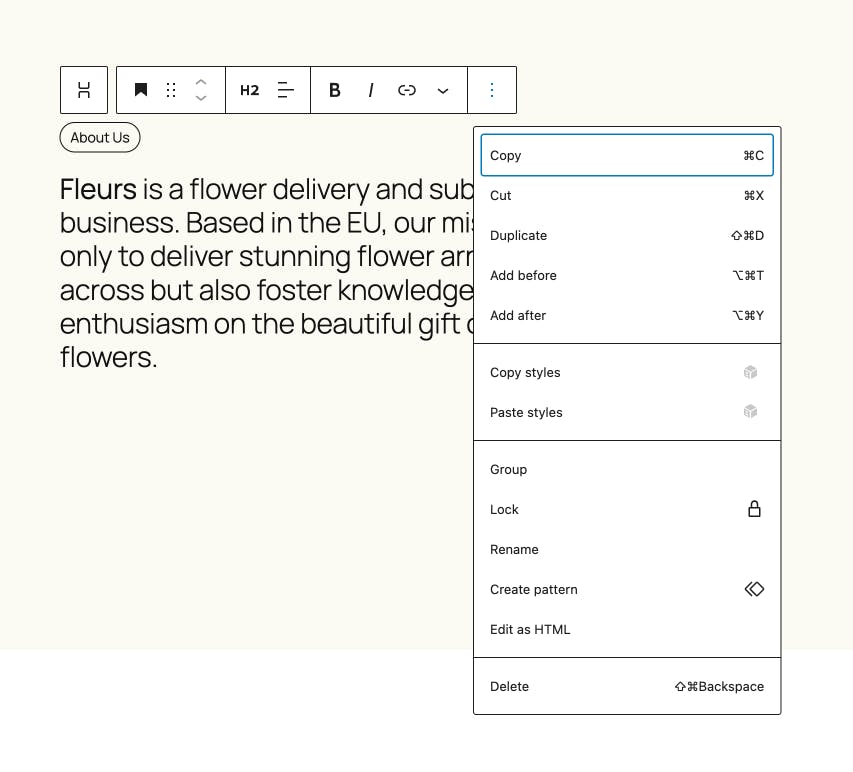
Task: Choose Edit as HTML
Action: (627, 629)
